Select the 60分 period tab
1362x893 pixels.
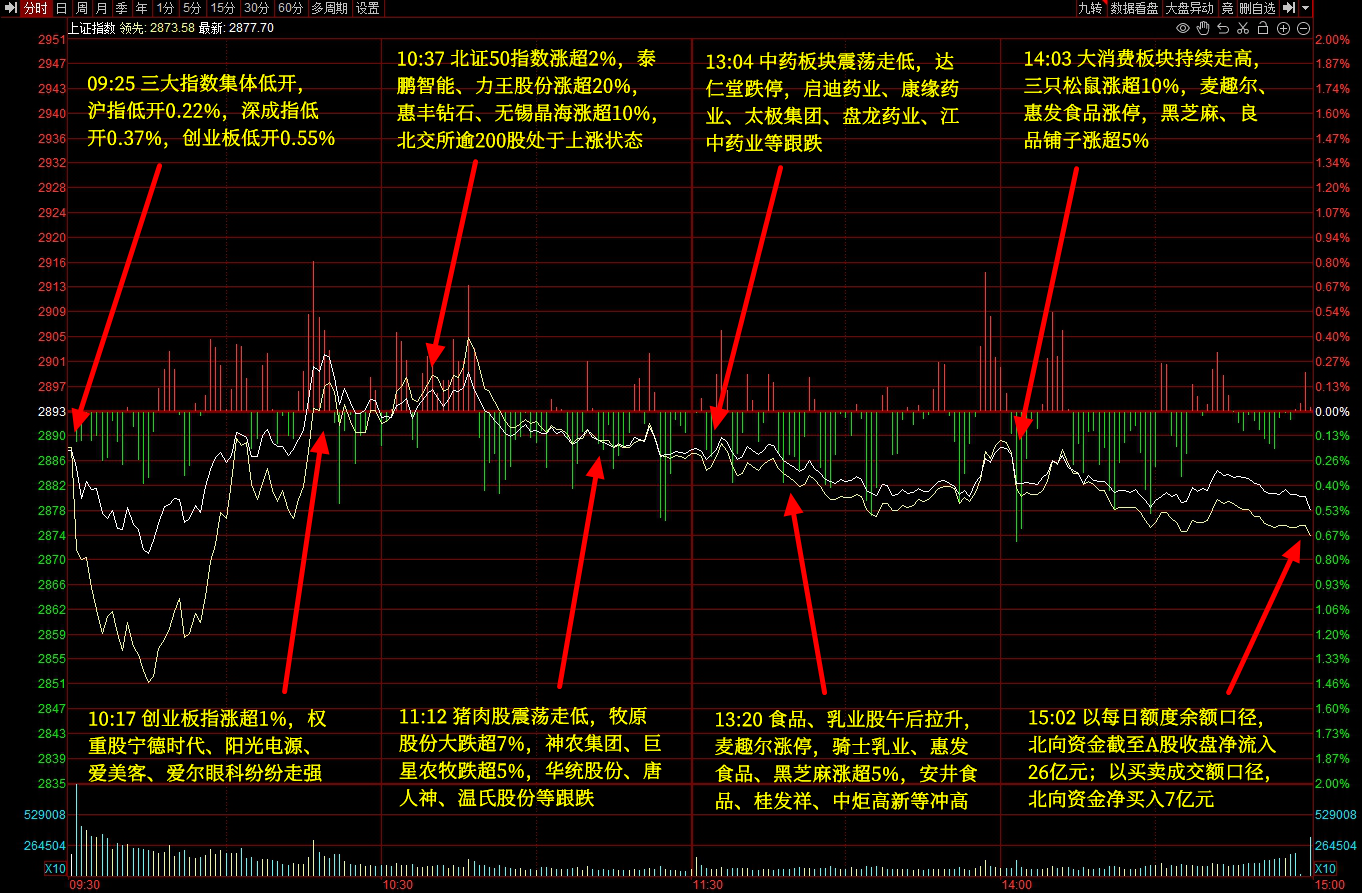pyautogui.click(x=290, y=8)
